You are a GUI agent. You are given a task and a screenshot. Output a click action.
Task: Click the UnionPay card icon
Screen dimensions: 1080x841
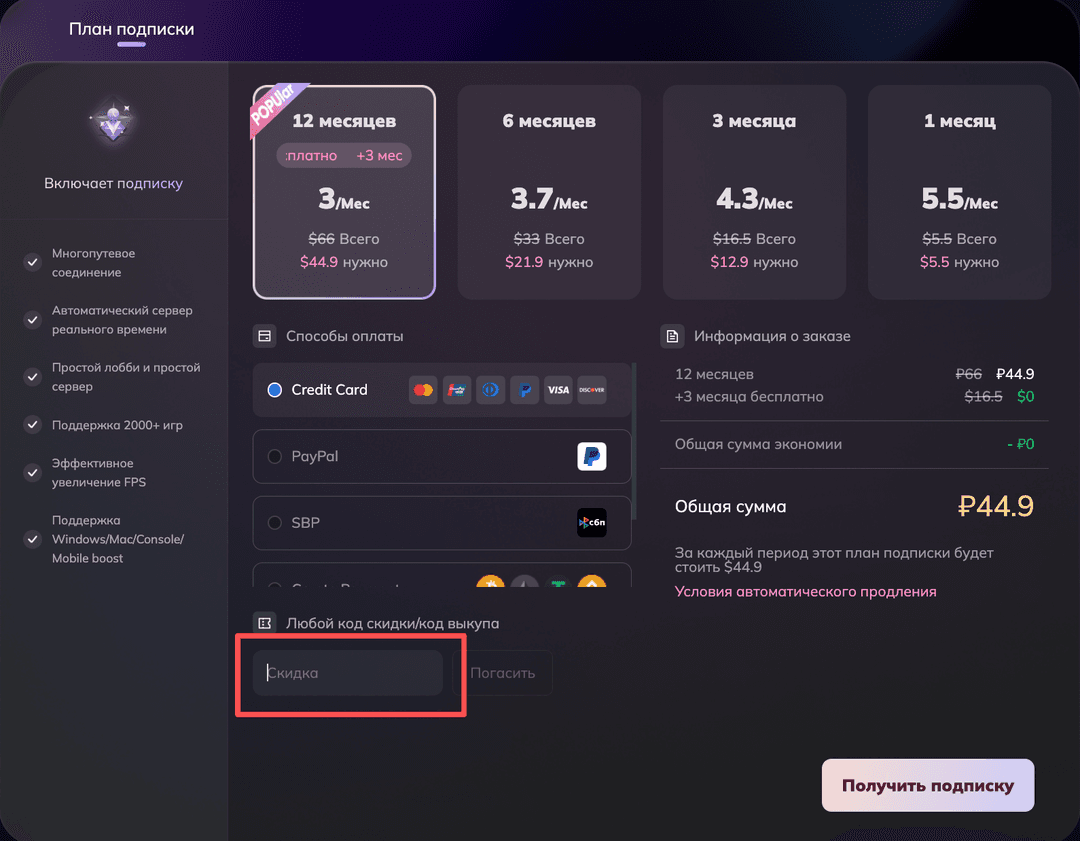pos(457,390)
